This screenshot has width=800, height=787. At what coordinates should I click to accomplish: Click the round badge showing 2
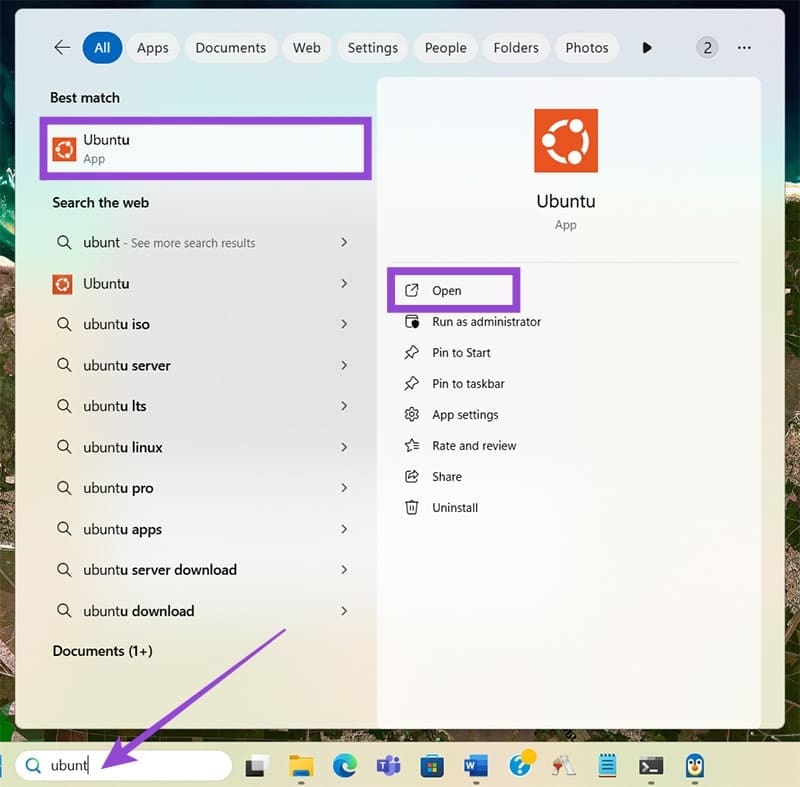(x=707, y=48)
